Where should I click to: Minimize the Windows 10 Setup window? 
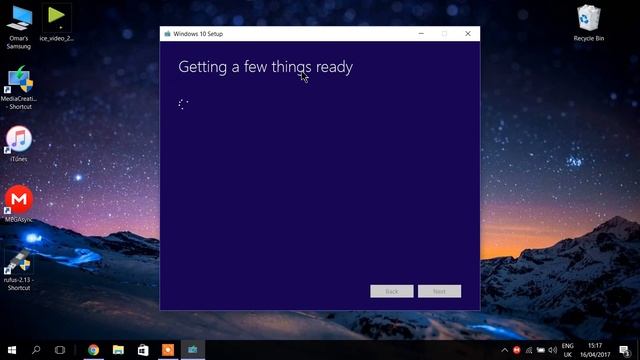[421, 34]
